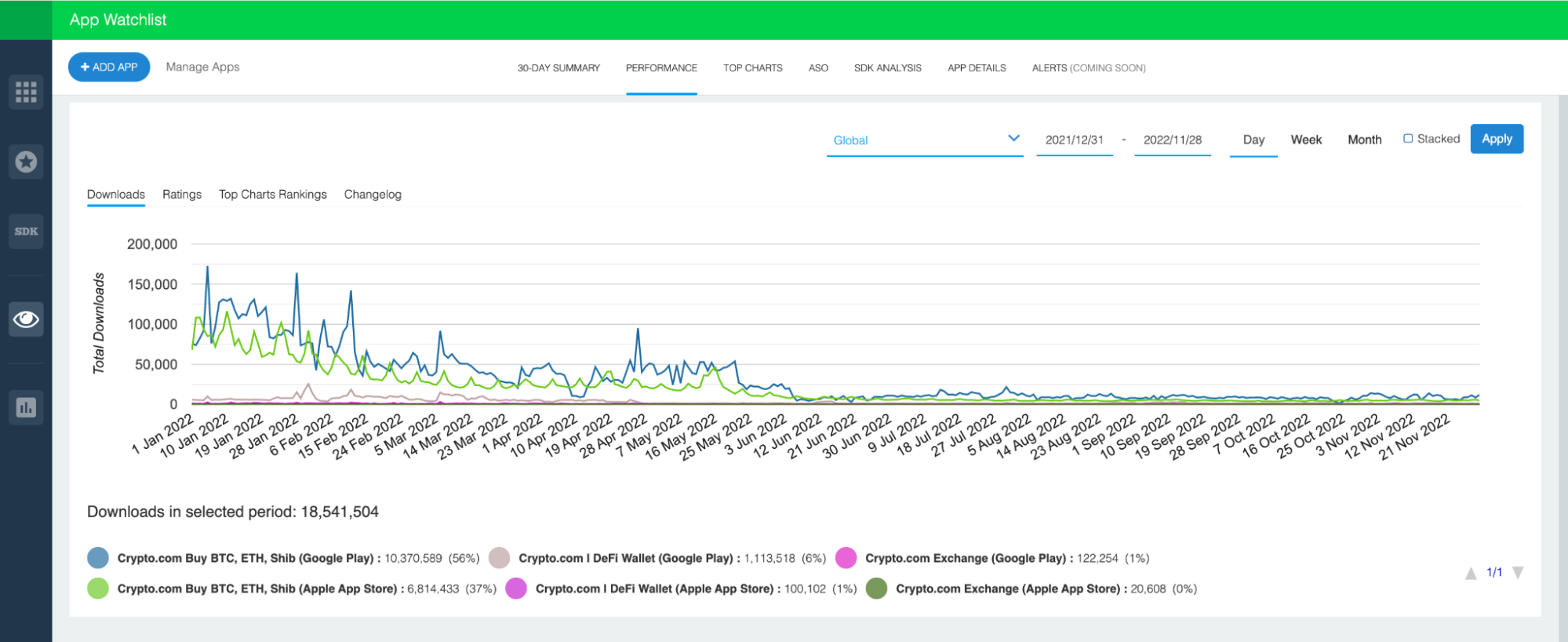Select the Month granularity option

point(1365,140)
